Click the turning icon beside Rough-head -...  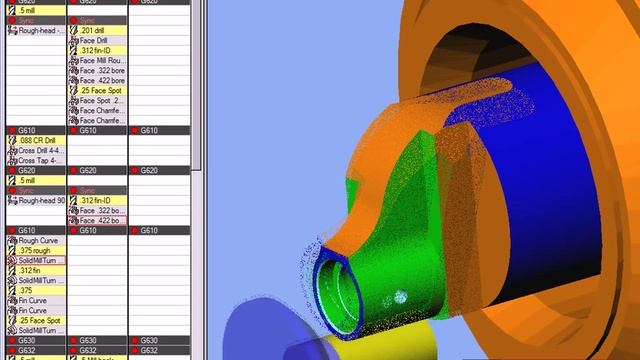tap(12, 30)
